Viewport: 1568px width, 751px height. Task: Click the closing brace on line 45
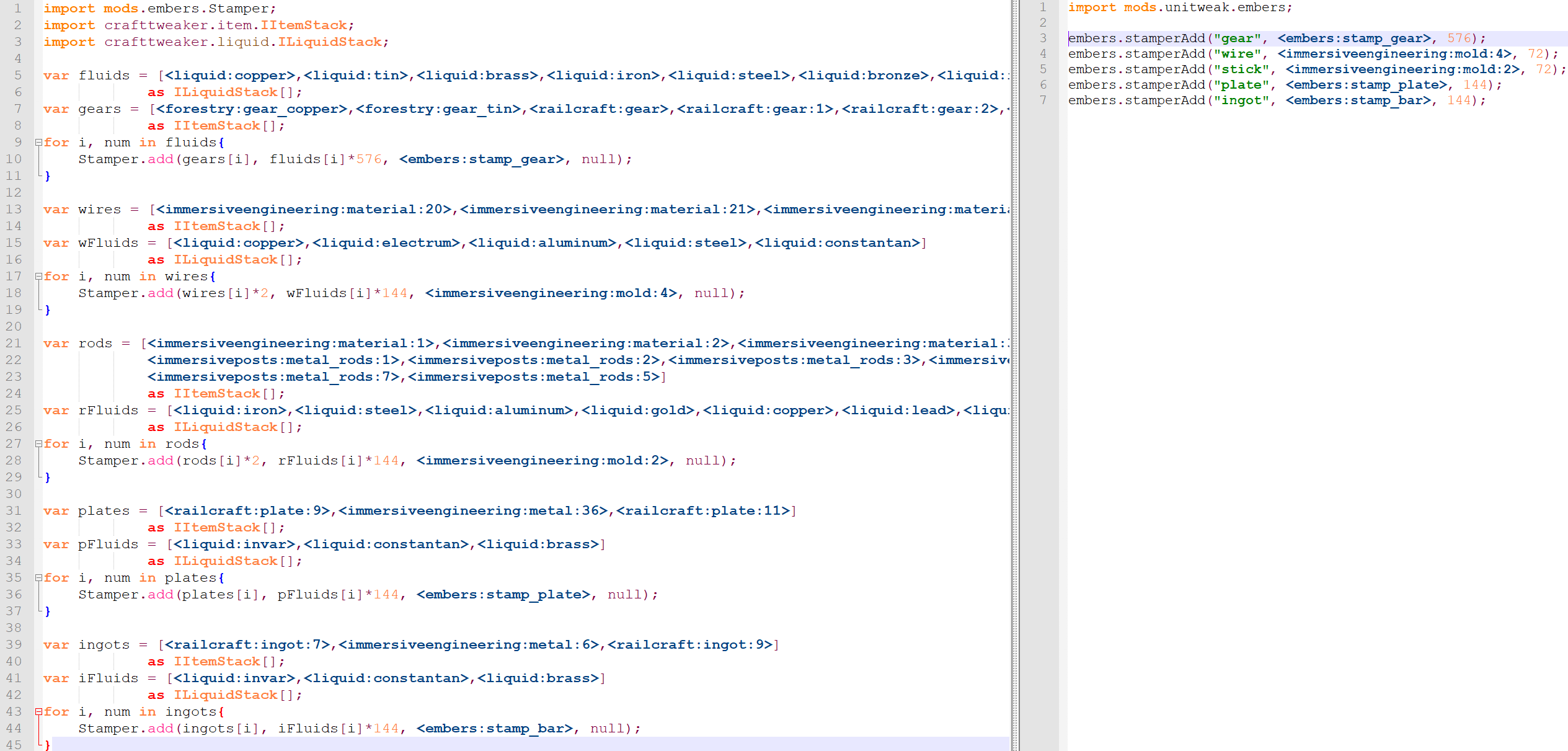click(48, 744)
